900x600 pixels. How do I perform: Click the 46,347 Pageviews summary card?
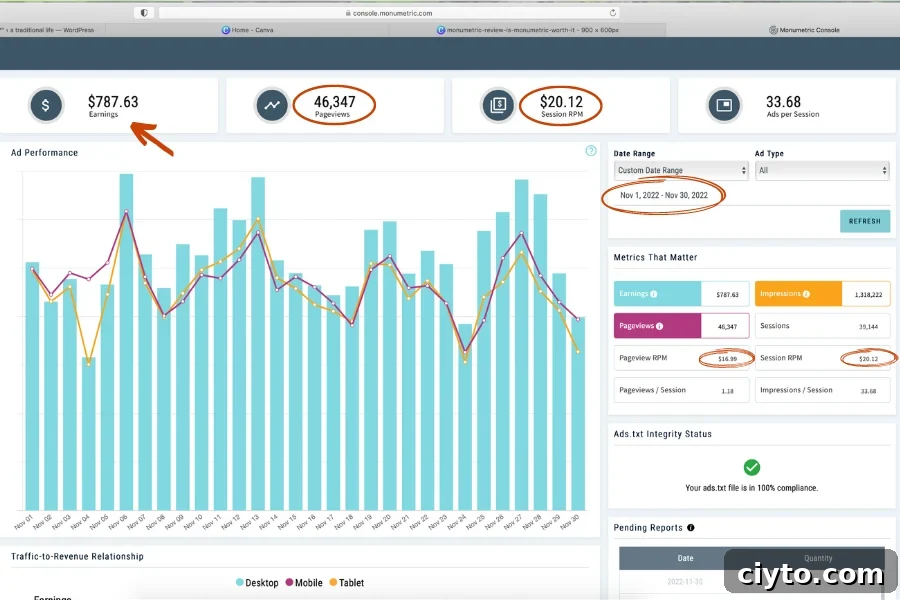335,106
